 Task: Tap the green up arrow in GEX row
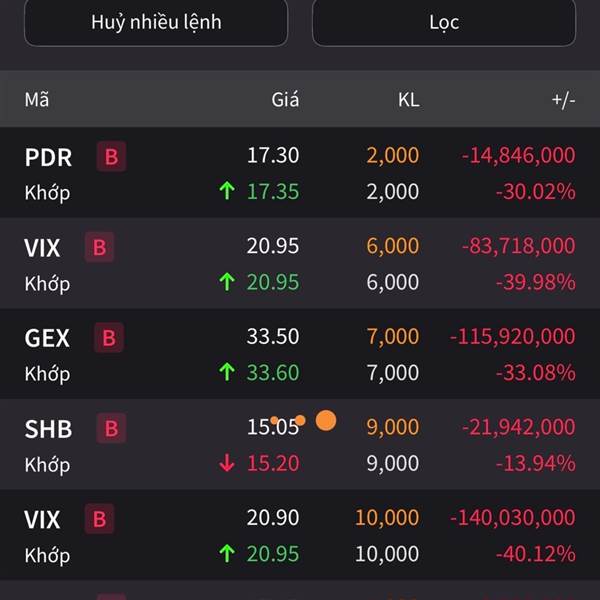[227, 373]
